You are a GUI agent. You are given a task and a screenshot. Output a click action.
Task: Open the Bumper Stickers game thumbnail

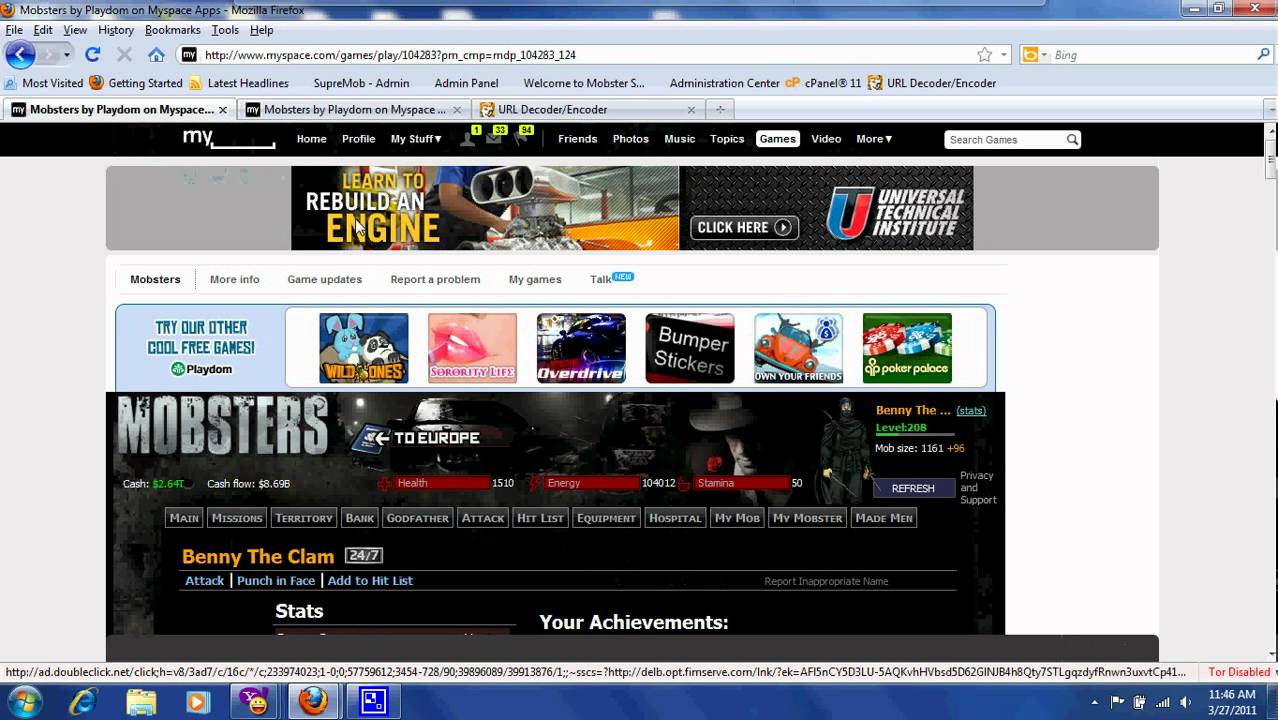[690, 348]
